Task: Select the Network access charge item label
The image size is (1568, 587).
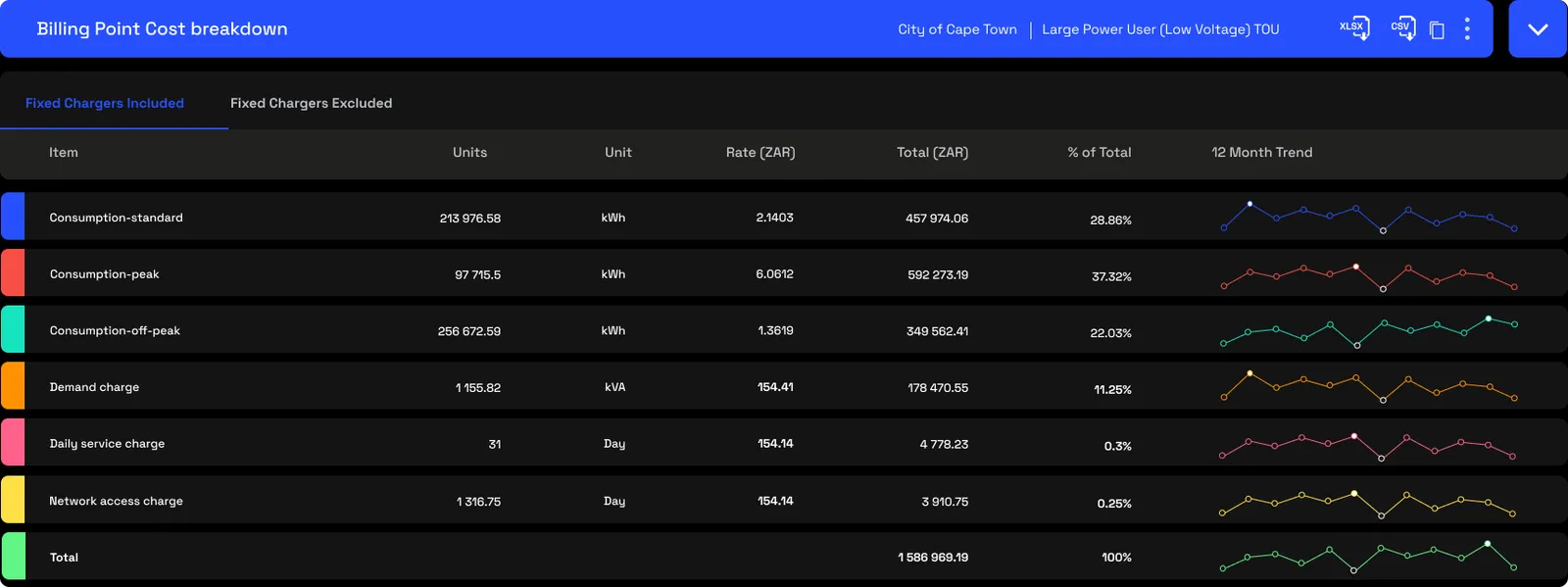Action: pos(116,501)
